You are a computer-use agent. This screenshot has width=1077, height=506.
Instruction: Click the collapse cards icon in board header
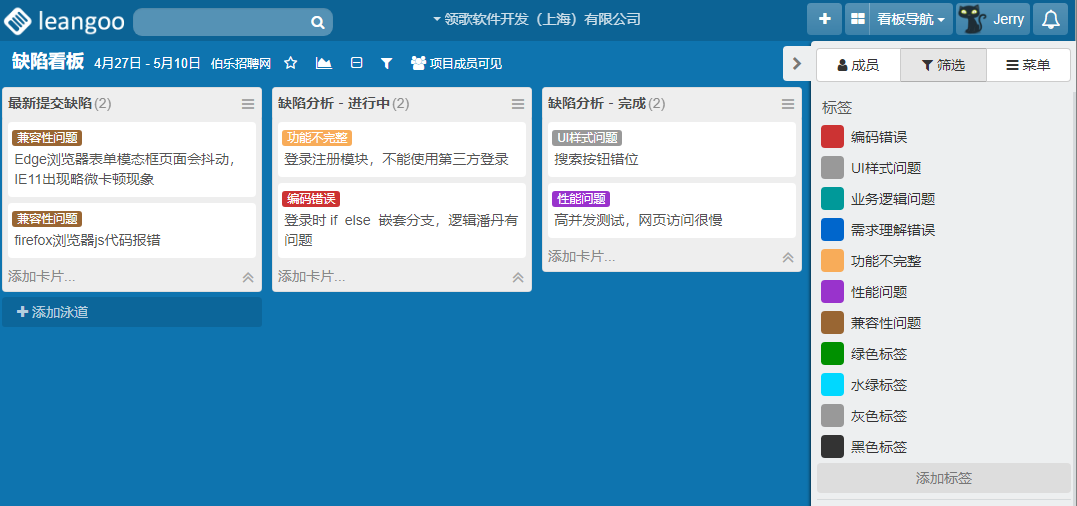click(x=356, y=63)
